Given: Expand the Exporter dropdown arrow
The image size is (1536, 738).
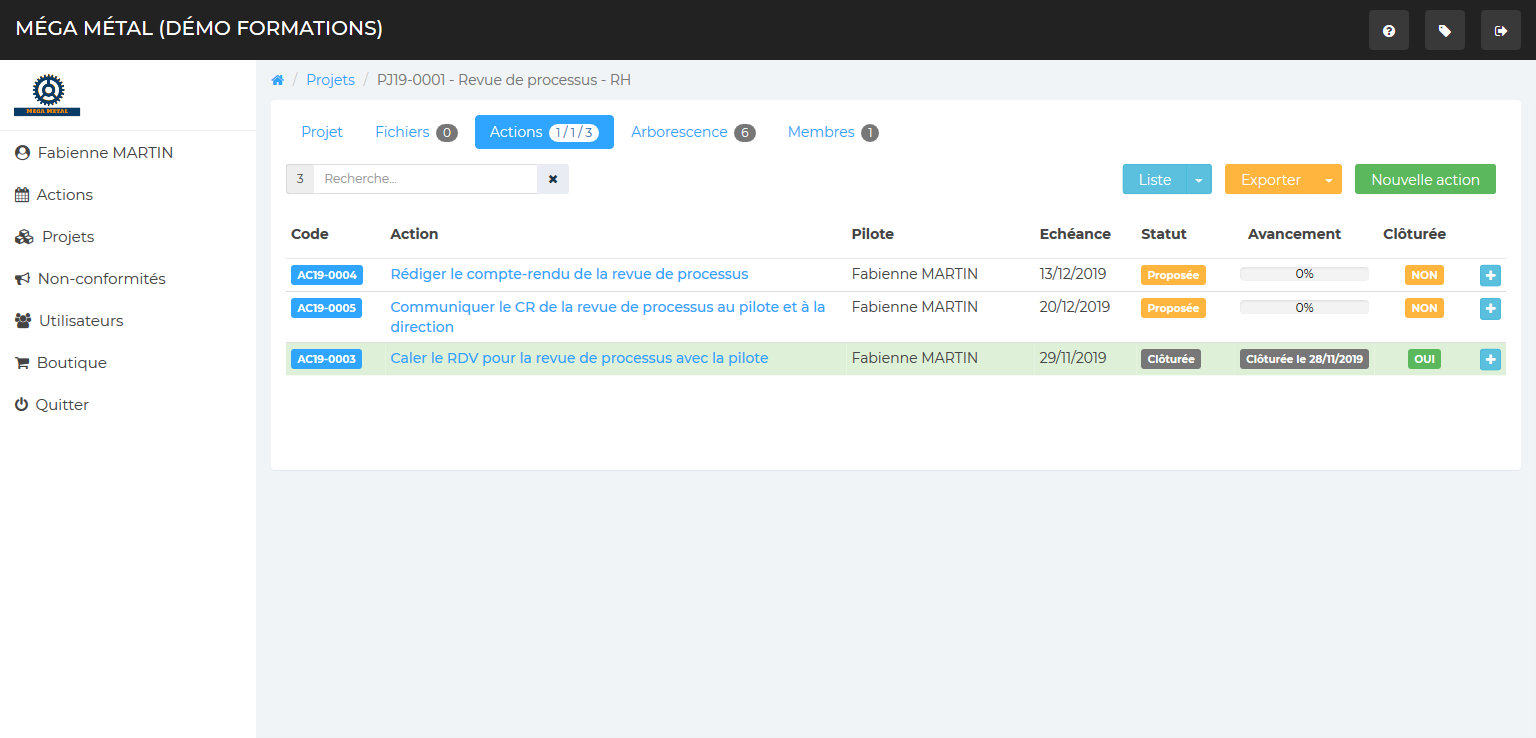Looking at the screenshot, I should coord(1328,180).
